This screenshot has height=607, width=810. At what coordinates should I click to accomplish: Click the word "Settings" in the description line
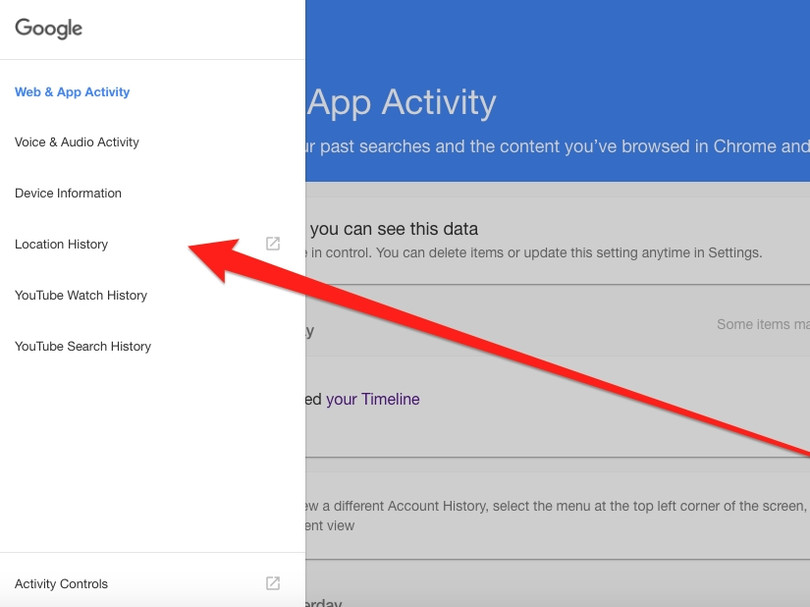click(734, 253)
